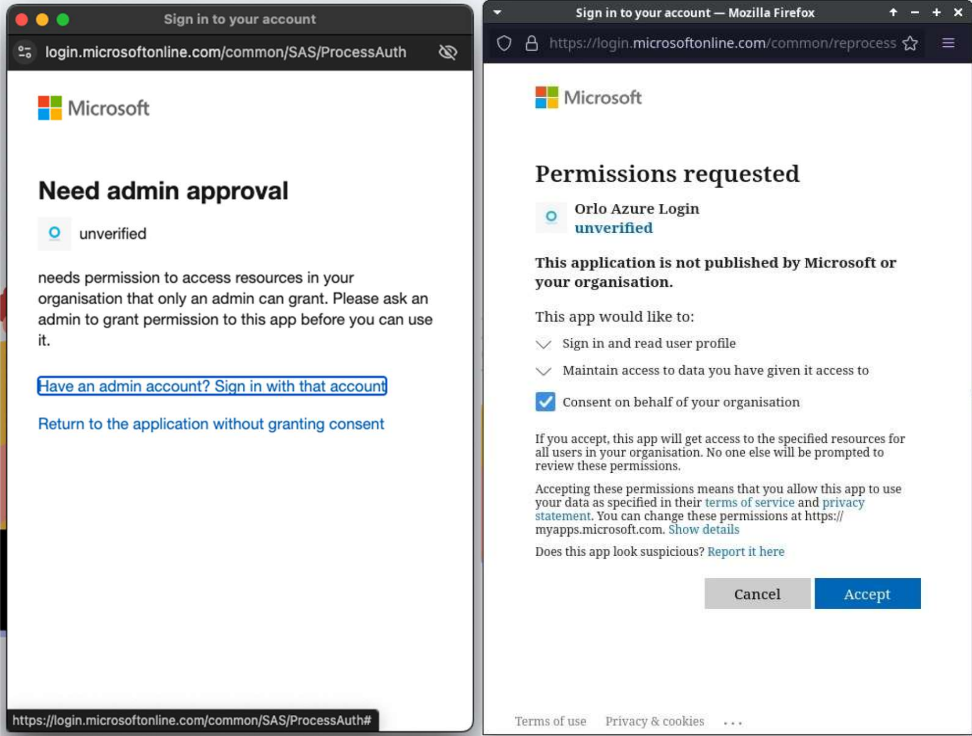The height and width of the screenshot is (736, 972).
Task: Click the site information icon in left address bar
Action: [25, 52]
